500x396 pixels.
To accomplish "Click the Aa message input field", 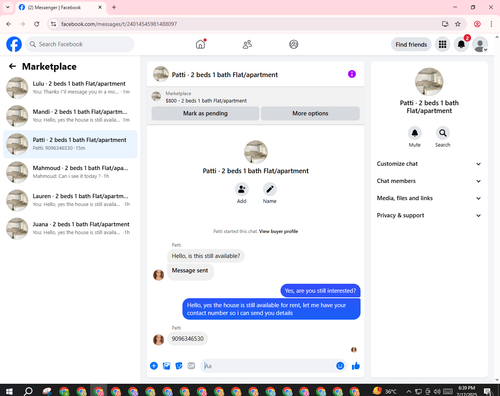I will pos(269,366).
